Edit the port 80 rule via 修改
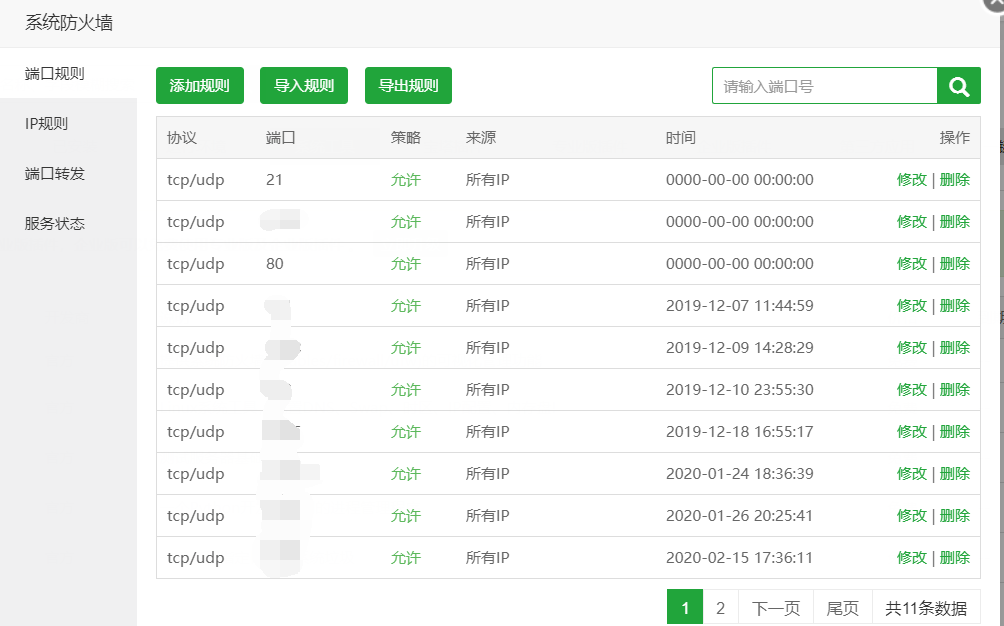1004x626 pixels. point(912,264)
